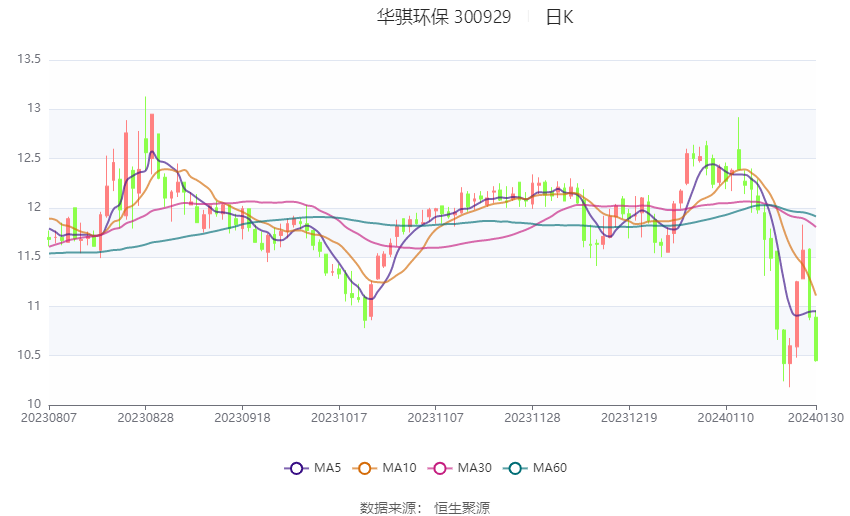Click the MA60 legend text label
Screen dimensions: 850x516
pyautogui.click(x=550, y=468)
